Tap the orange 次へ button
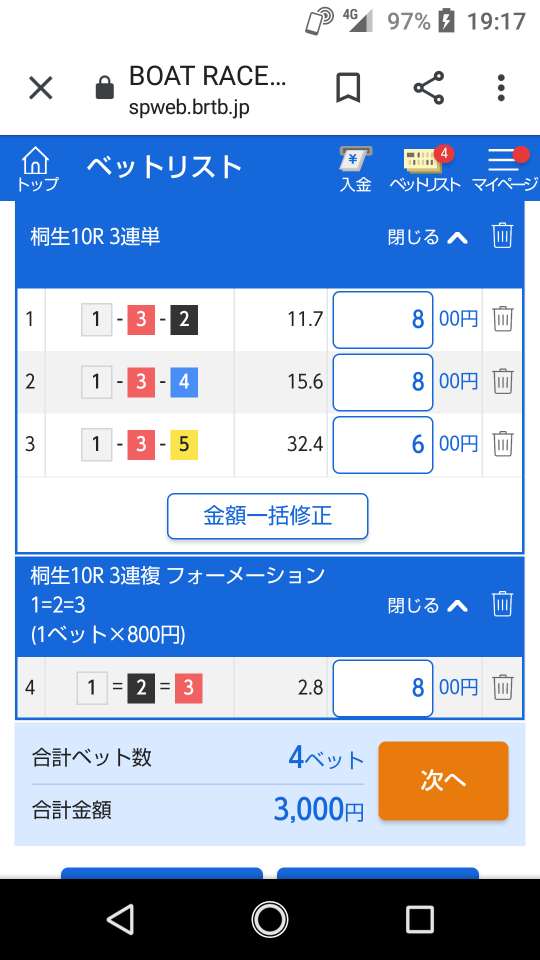The width and height of the screenshot is (540, 960). pos(443,781)
